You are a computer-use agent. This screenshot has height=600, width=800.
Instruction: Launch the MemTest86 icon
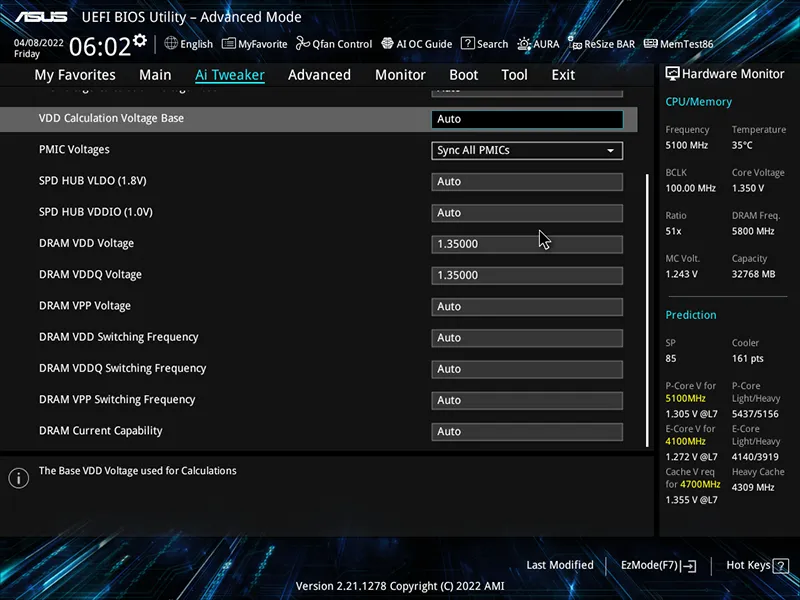(x=651, y=43)
